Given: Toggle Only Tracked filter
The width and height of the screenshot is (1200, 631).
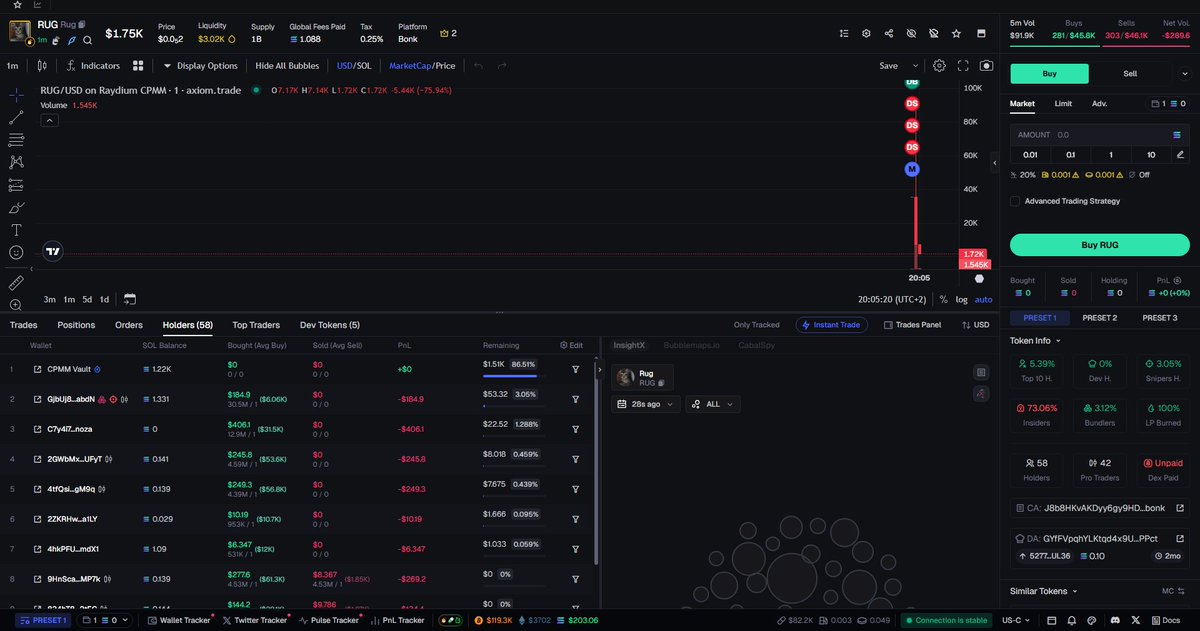Looking at the screenshot, I should pos(756,325).
